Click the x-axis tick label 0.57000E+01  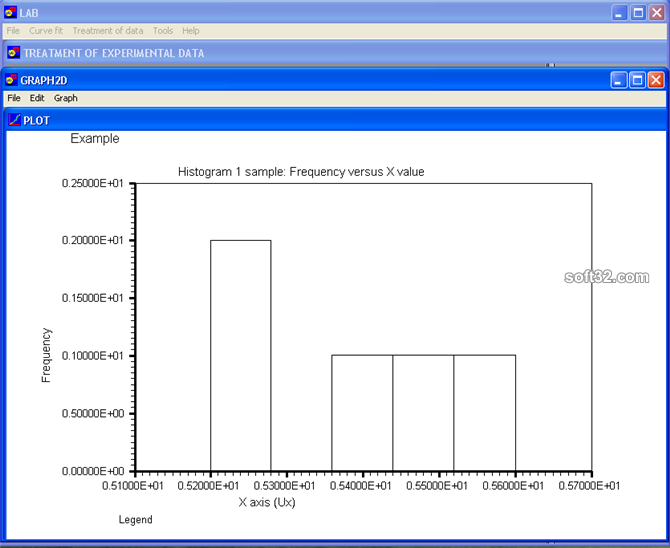click(589, 486)
